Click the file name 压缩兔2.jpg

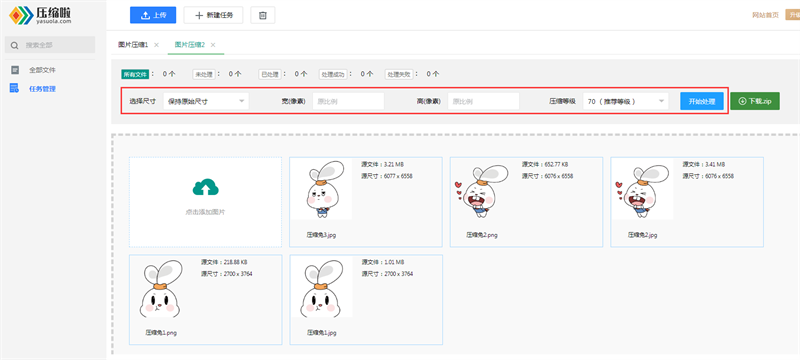click(642, 235)
